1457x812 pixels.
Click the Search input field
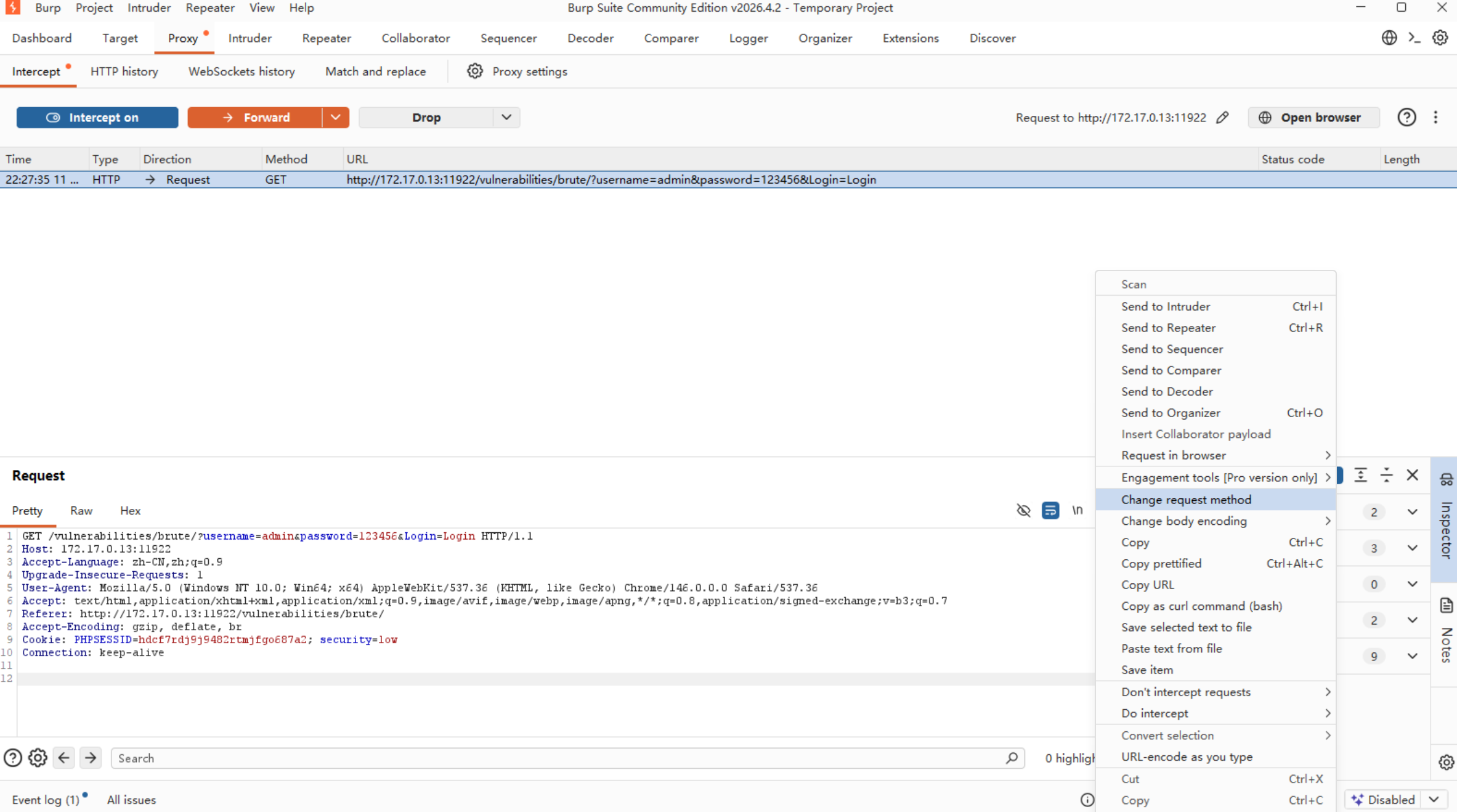pos(567,758)
